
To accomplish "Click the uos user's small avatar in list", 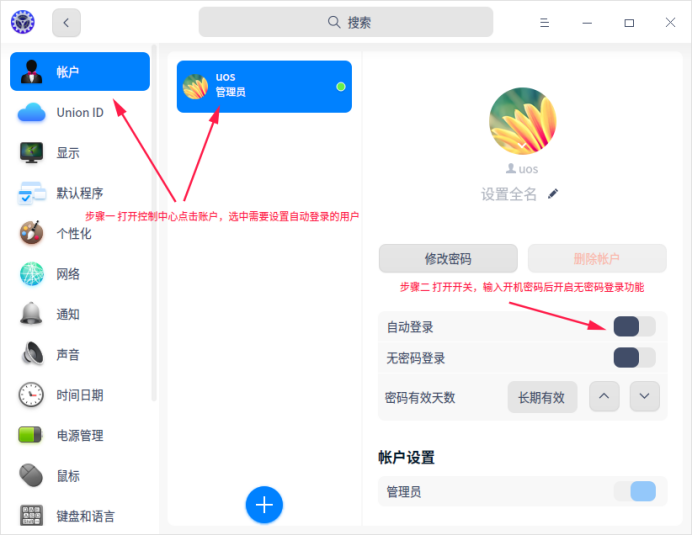I will coord(196,87).
